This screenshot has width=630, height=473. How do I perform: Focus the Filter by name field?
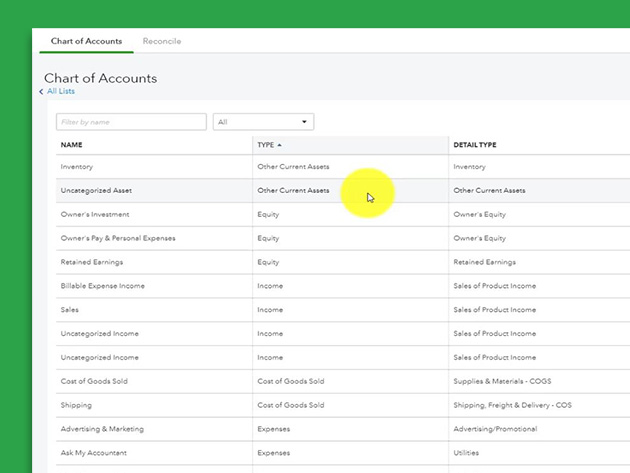pos(131,122)
